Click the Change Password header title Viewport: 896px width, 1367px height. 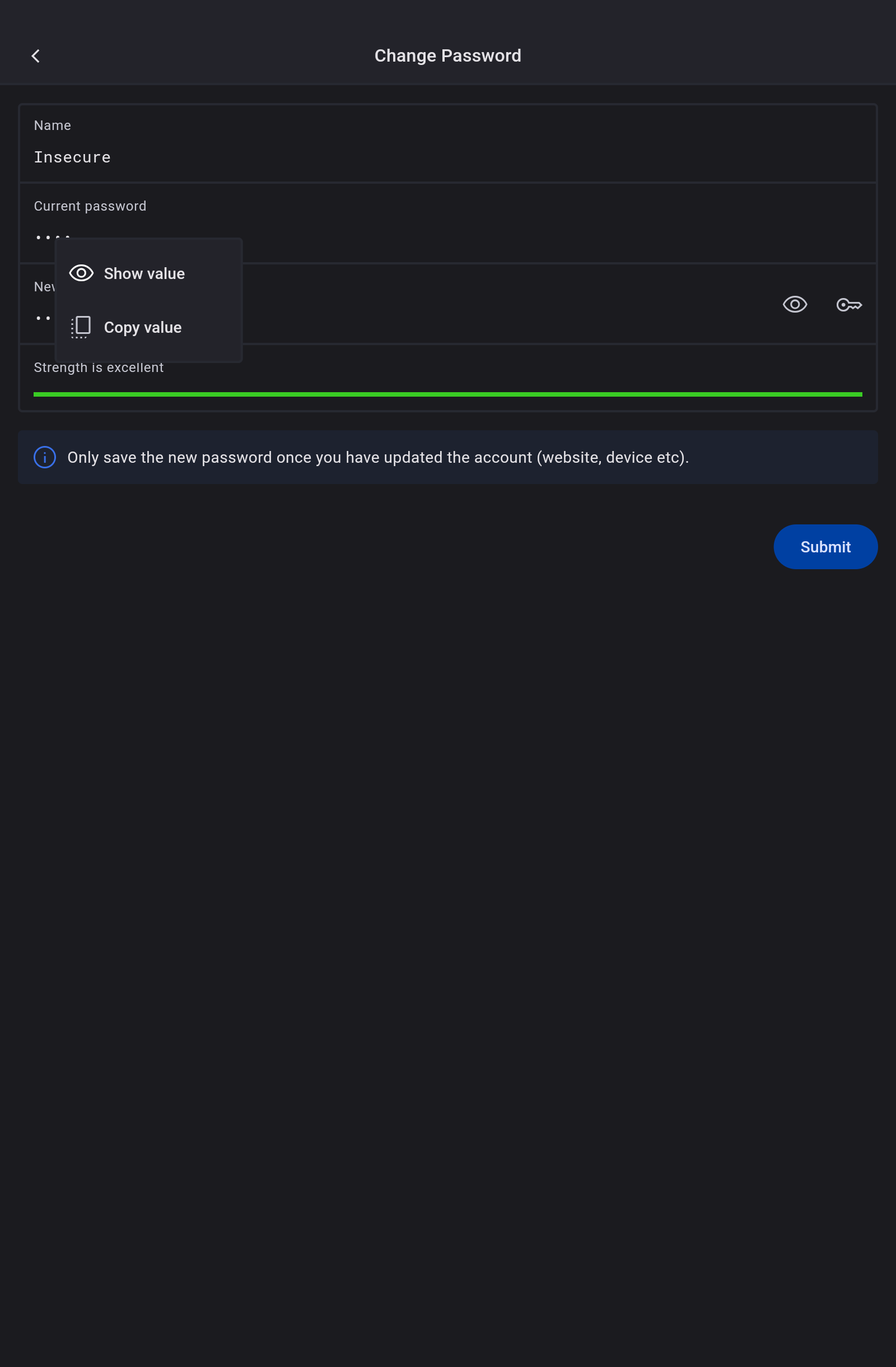point(447,55)
